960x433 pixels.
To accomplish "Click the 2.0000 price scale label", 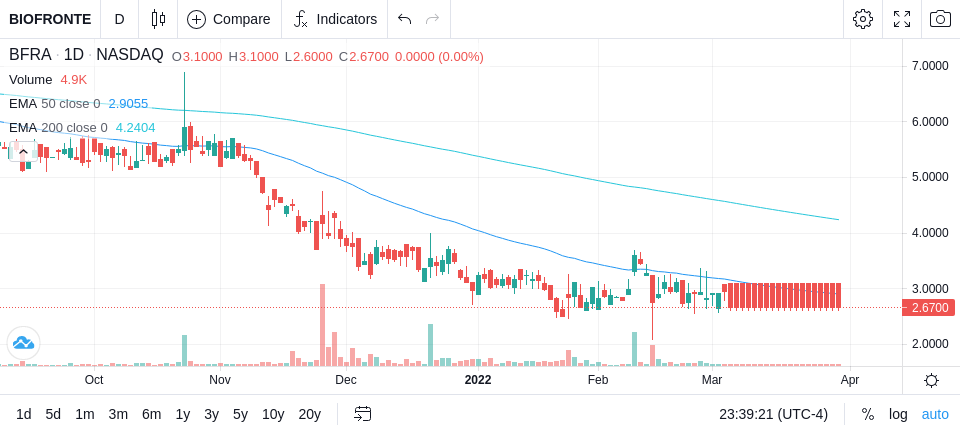I will click(x=930, y=344).
